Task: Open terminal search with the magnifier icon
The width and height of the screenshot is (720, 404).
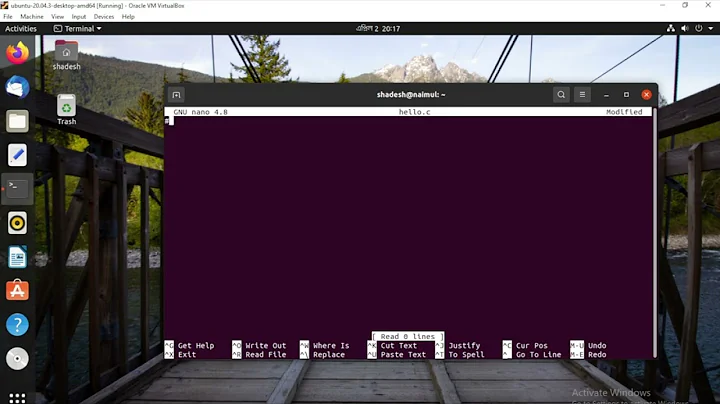Action: point(561,95)
